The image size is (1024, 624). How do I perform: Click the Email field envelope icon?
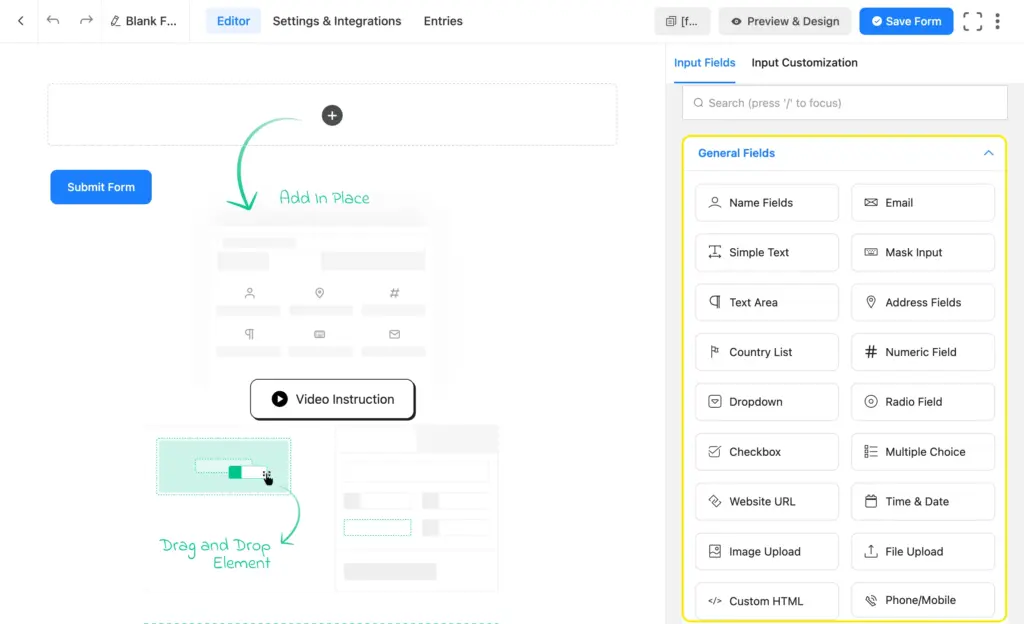pos(869,202)
